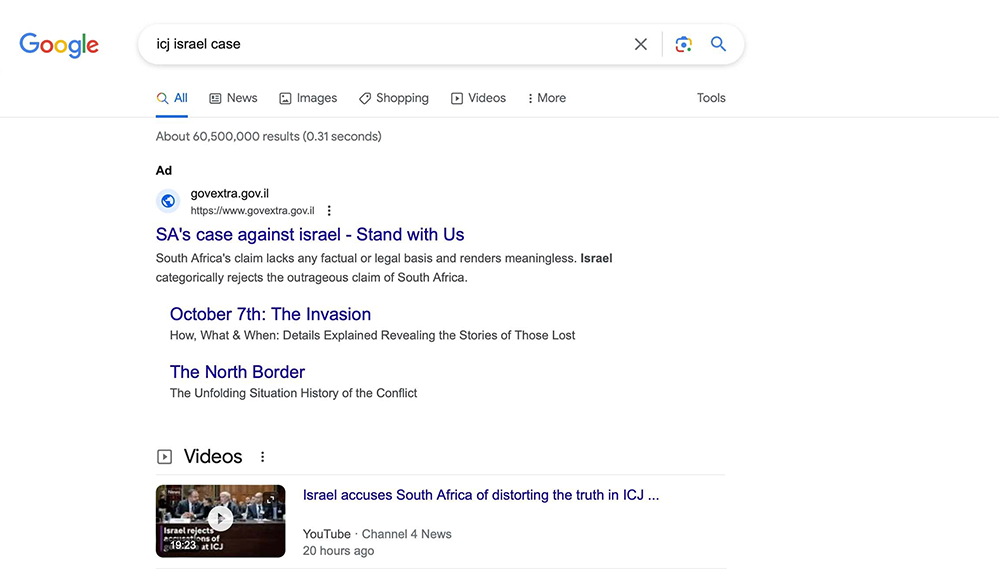
Task: Click the govextra.gov.il site name
Action: pyautogui.click(x=229, y=194)
